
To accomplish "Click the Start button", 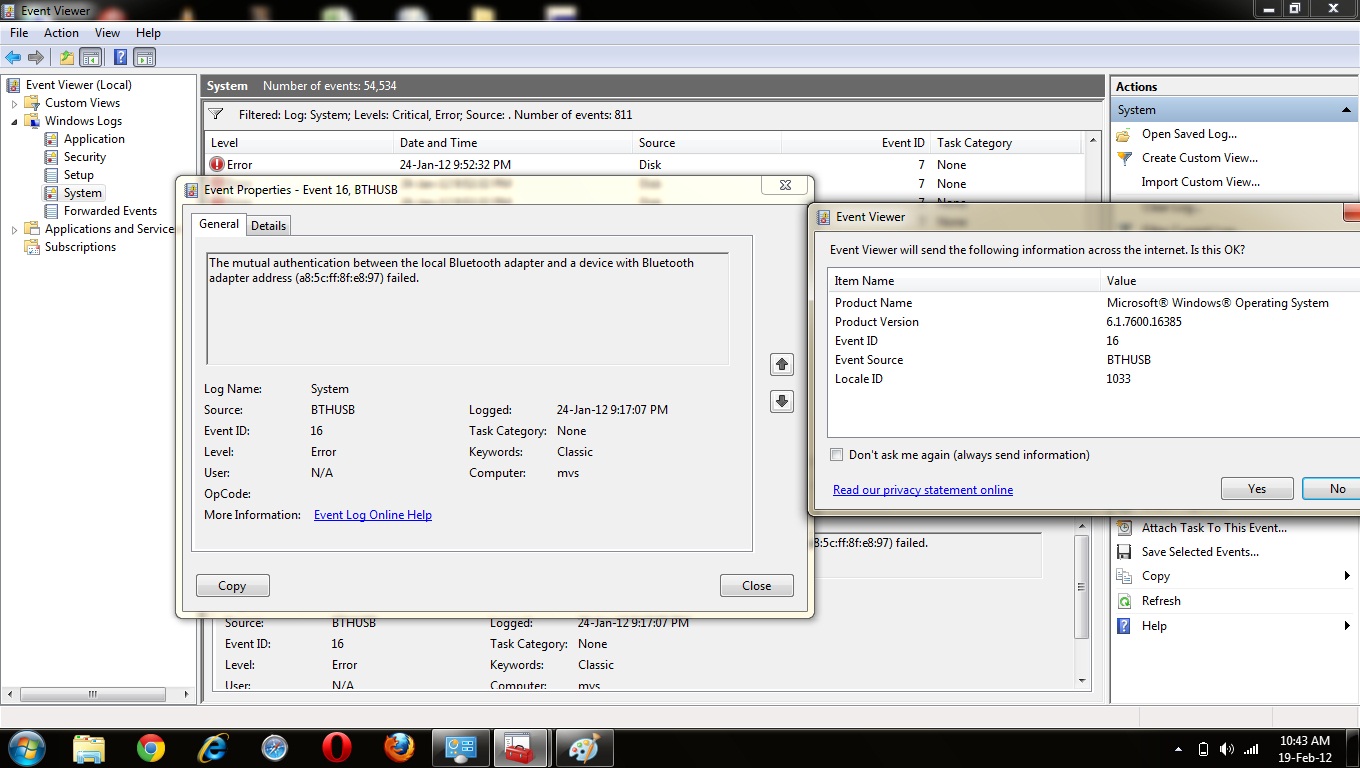I will pos(25,748).
